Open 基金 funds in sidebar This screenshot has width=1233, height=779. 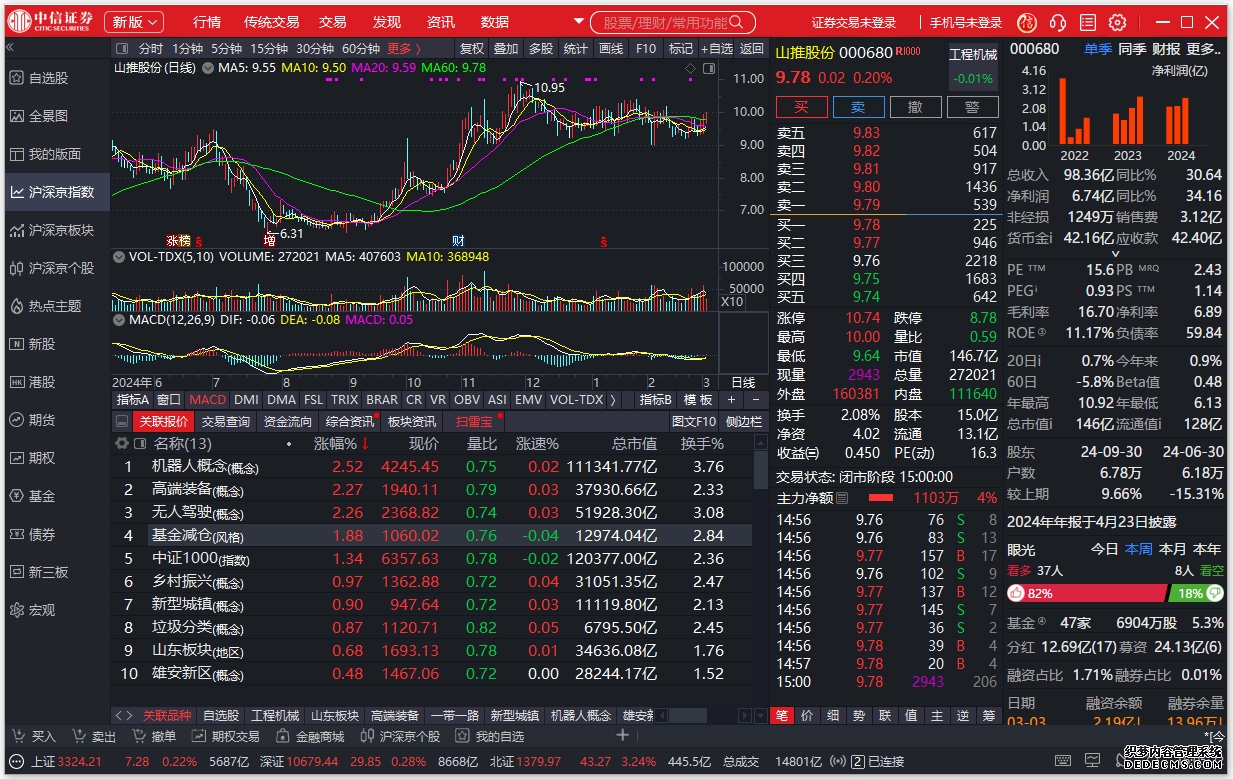pyautogui.click(x=55, y=496)
